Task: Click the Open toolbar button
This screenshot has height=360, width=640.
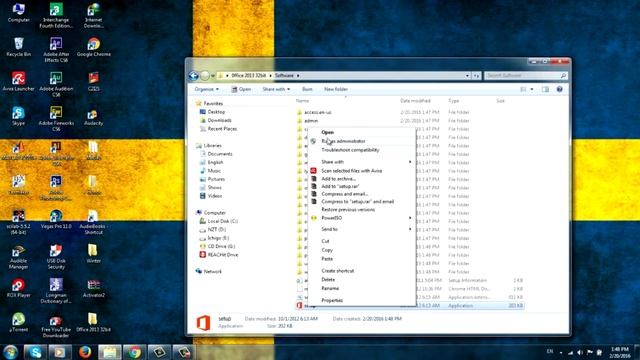Action: pos(241,89)
